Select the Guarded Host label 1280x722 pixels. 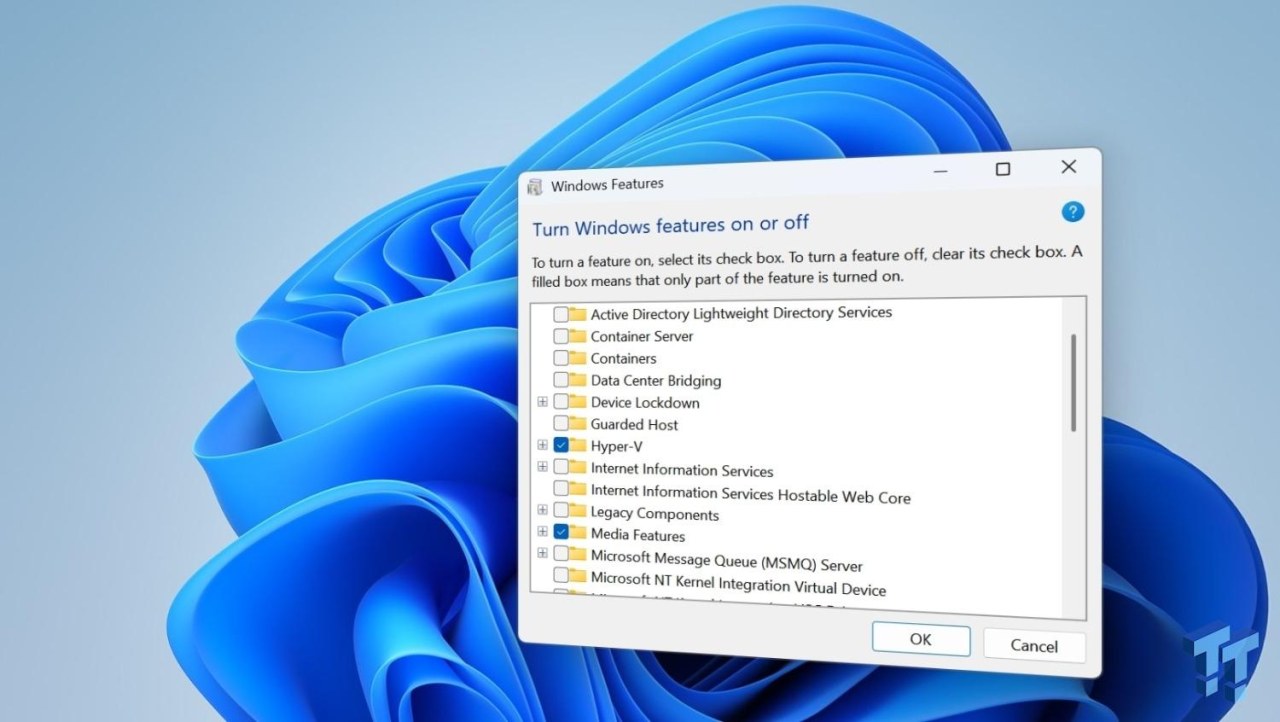click(x=634, y=424)
